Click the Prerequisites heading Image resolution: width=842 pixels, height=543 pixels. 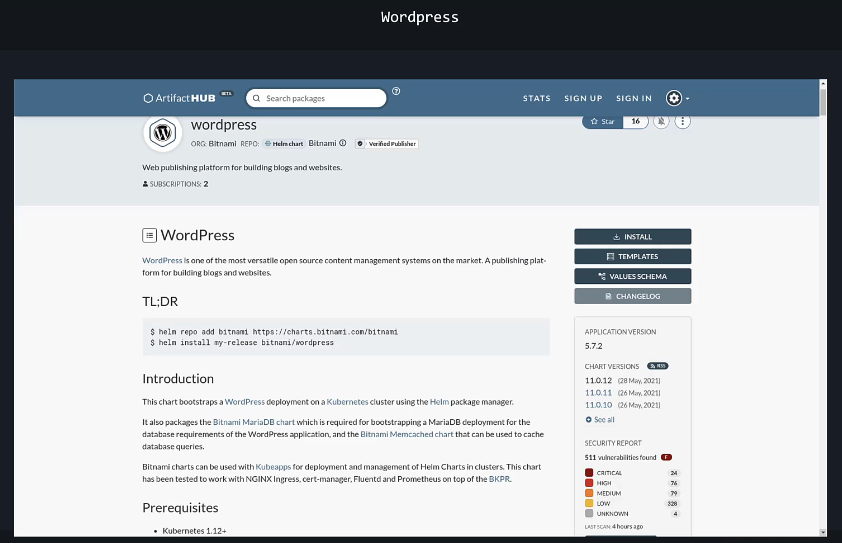pyautogui.click(x=180, y=508)
